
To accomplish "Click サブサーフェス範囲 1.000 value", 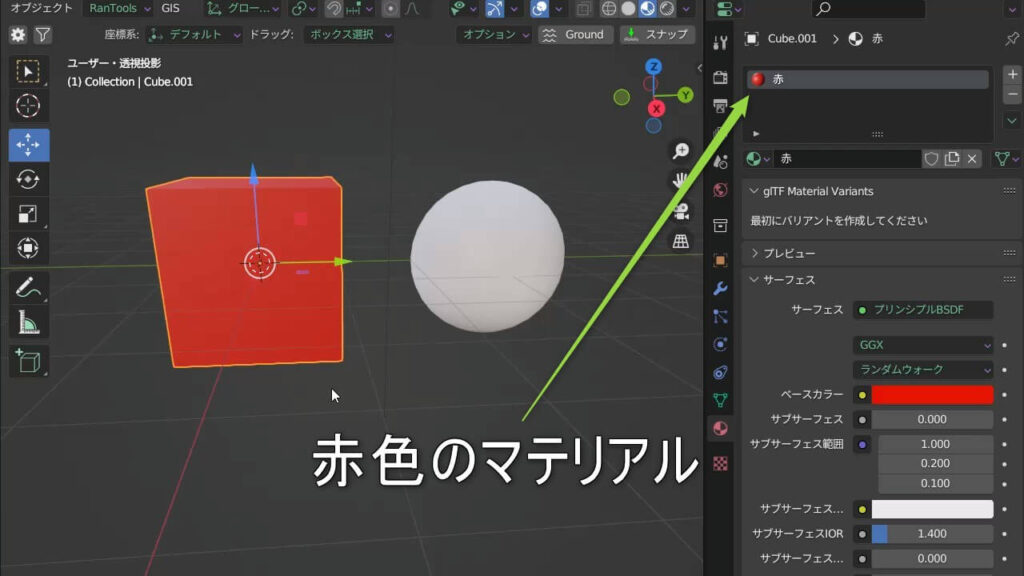I will [935, 444].
